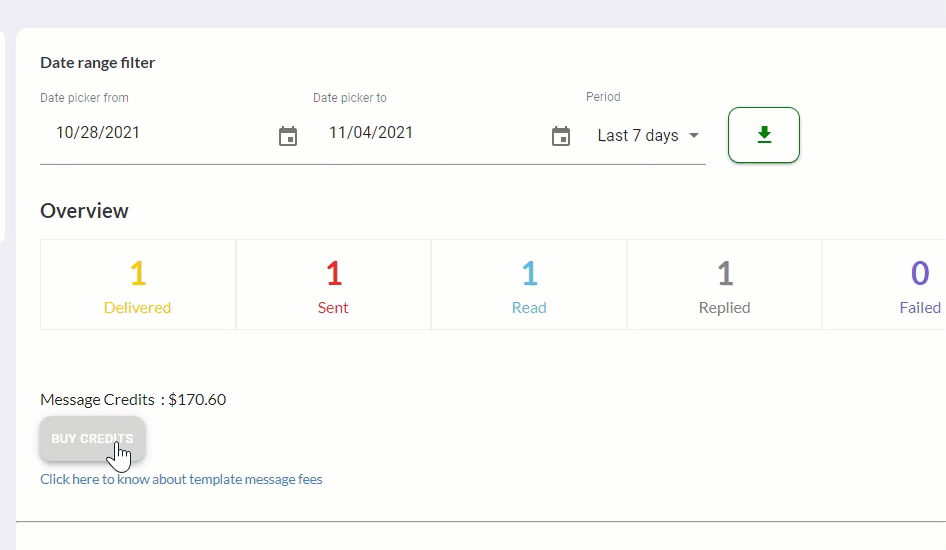
Task: Click the Overview heading
Action: tap(84, 211)
